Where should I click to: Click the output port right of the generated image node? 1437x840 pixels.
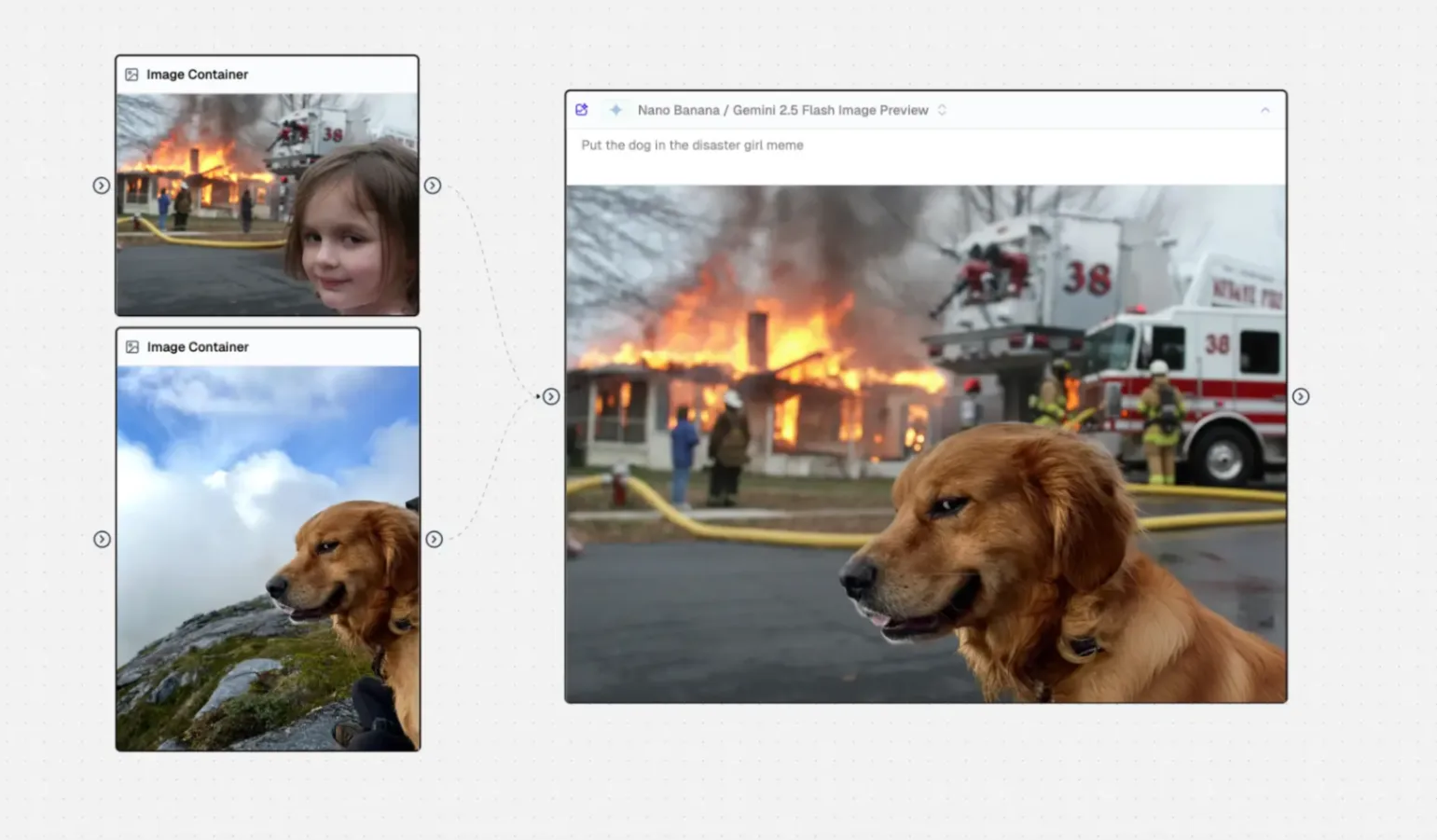click(x=1301, y=397)
